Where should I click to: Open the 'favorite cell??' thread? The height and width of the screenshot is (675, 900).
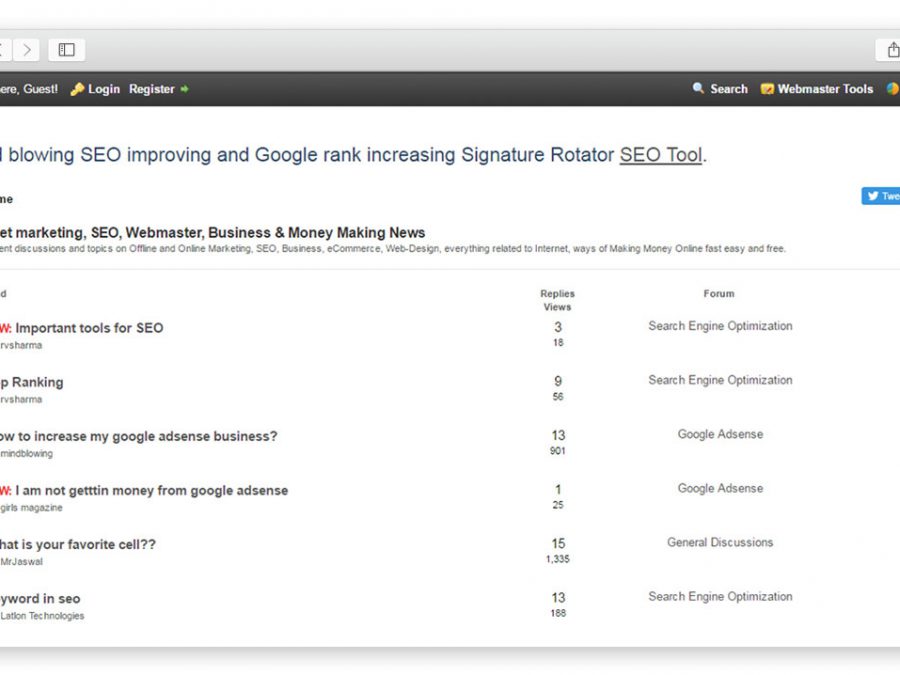pyautogui.click(x=78, y=544)
